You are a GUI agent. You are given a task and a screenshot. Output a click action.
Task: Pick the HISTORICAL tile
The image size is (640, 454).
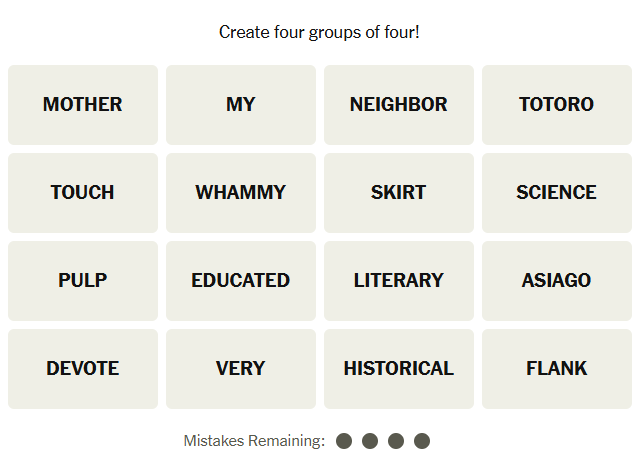click(399, 369)
